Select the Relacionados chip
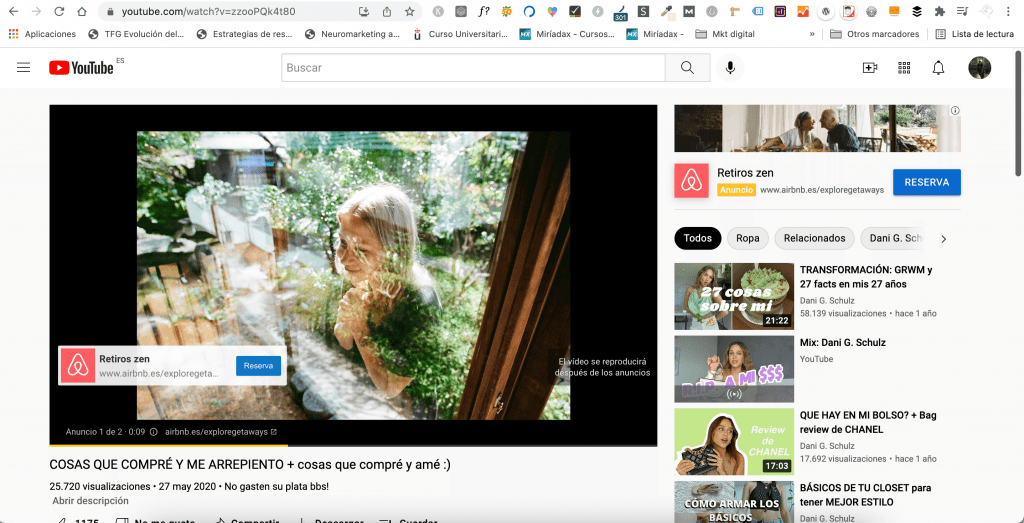Screen dimensions: 1024x523 tap(814, 238)
